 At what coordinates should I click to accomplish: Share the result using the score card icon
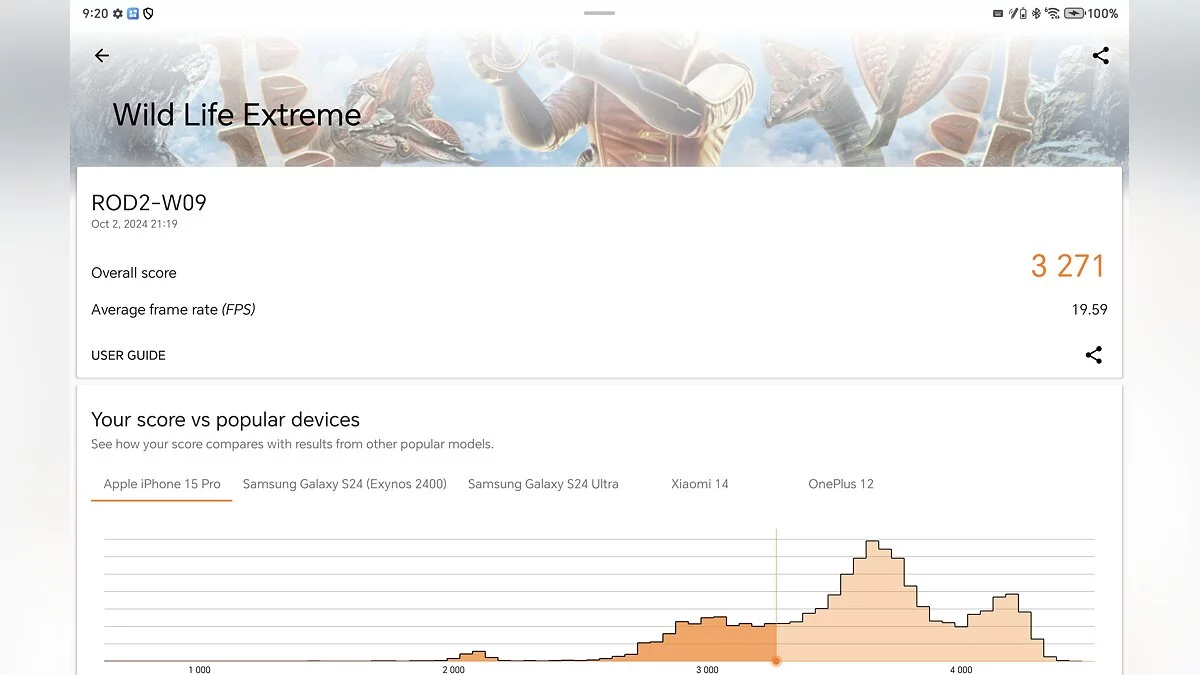1094,355
